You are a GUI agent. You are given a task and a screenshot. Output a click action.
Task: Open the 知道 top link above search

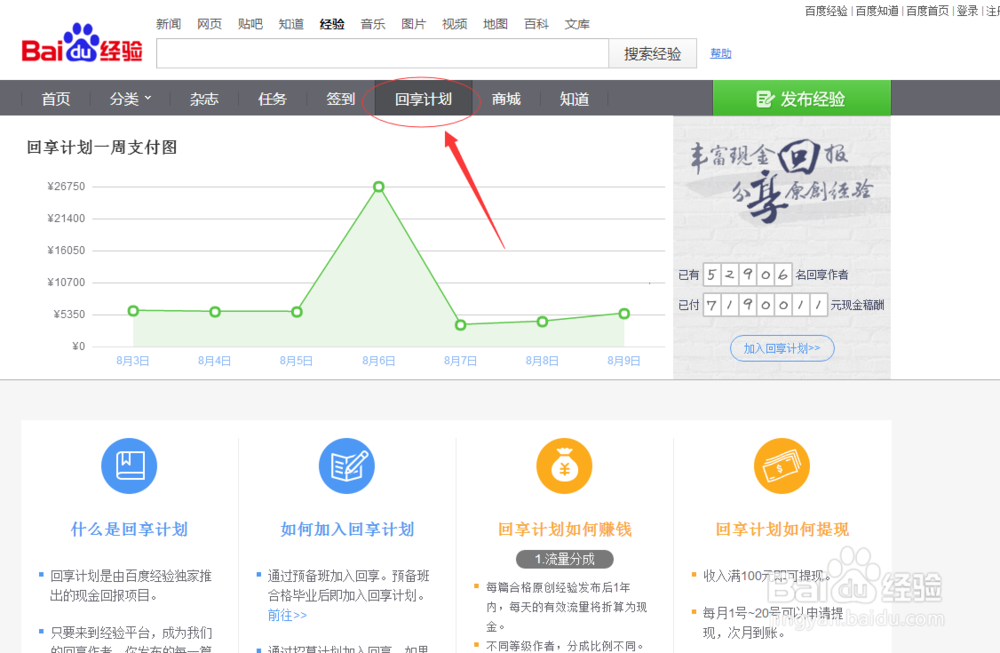point(291,24)
